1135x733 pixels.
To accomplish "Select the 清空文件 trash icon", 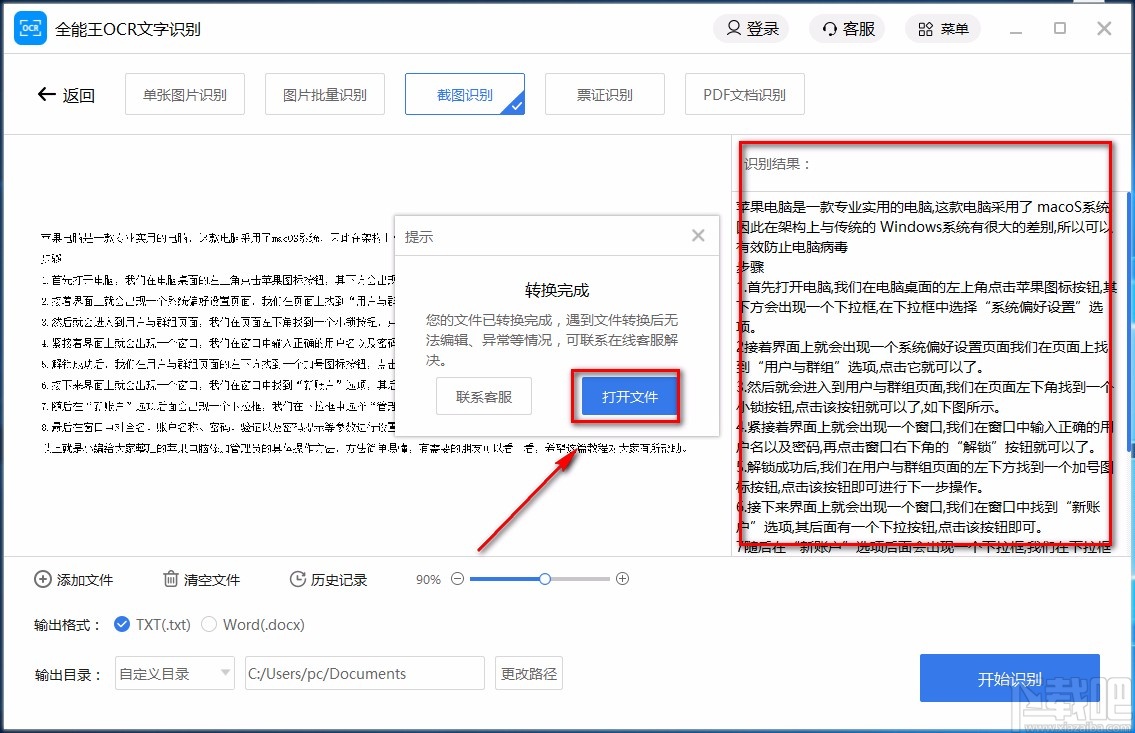I will click(x=170, y=579).
